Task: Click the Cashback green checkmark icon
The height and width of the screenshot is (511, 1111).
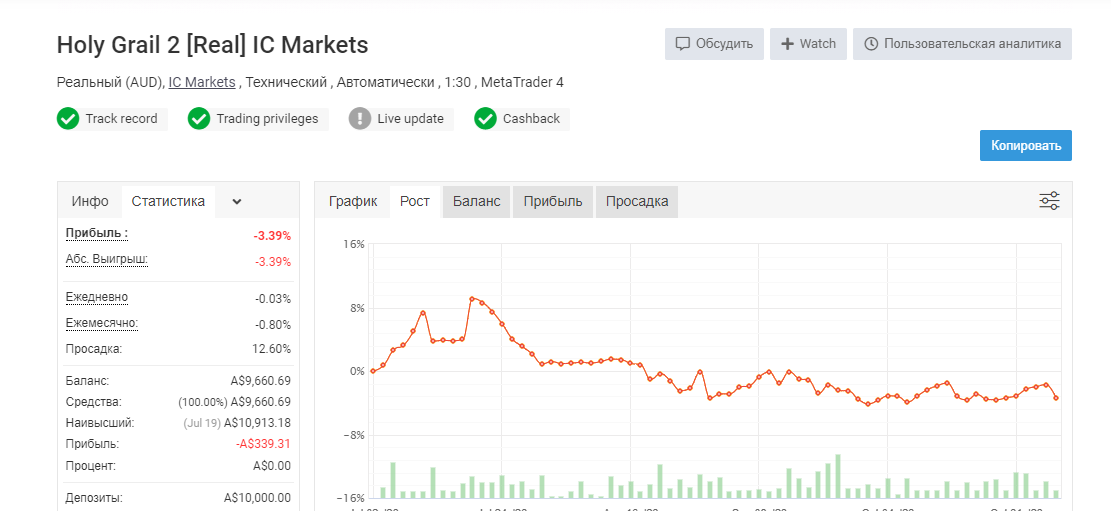Action: (485, 119)
